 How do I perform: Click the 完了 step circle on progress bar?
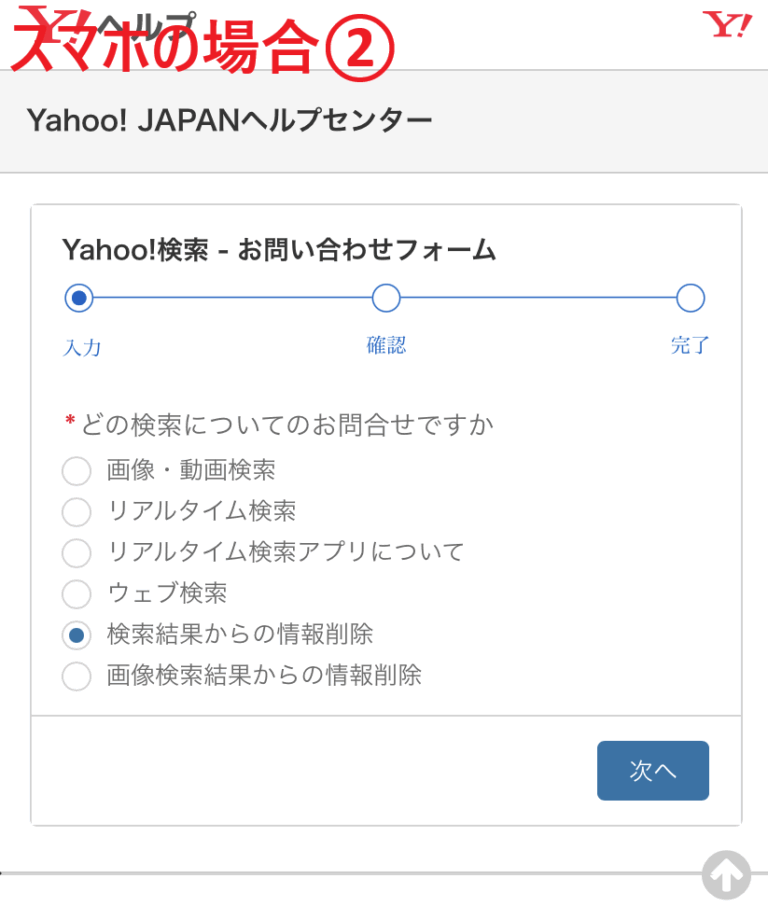tap(690, 298)
